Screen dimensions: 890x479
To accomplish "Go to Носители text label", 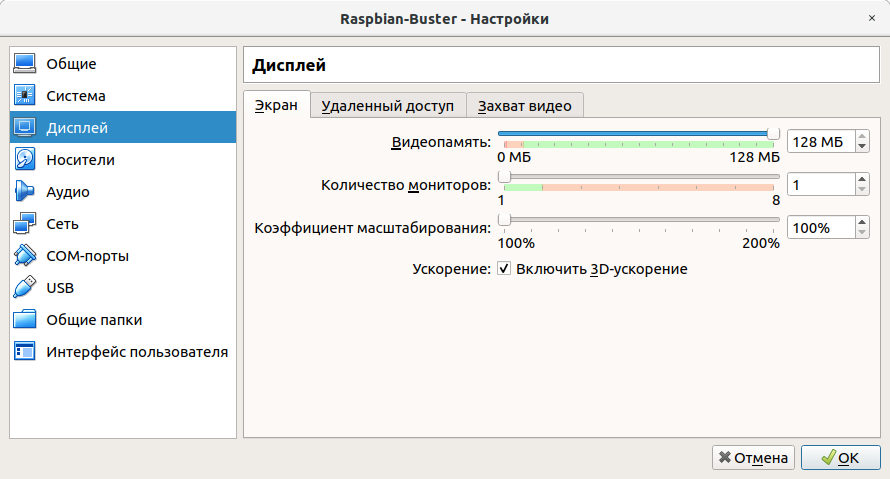I will (x=81, y=160).
